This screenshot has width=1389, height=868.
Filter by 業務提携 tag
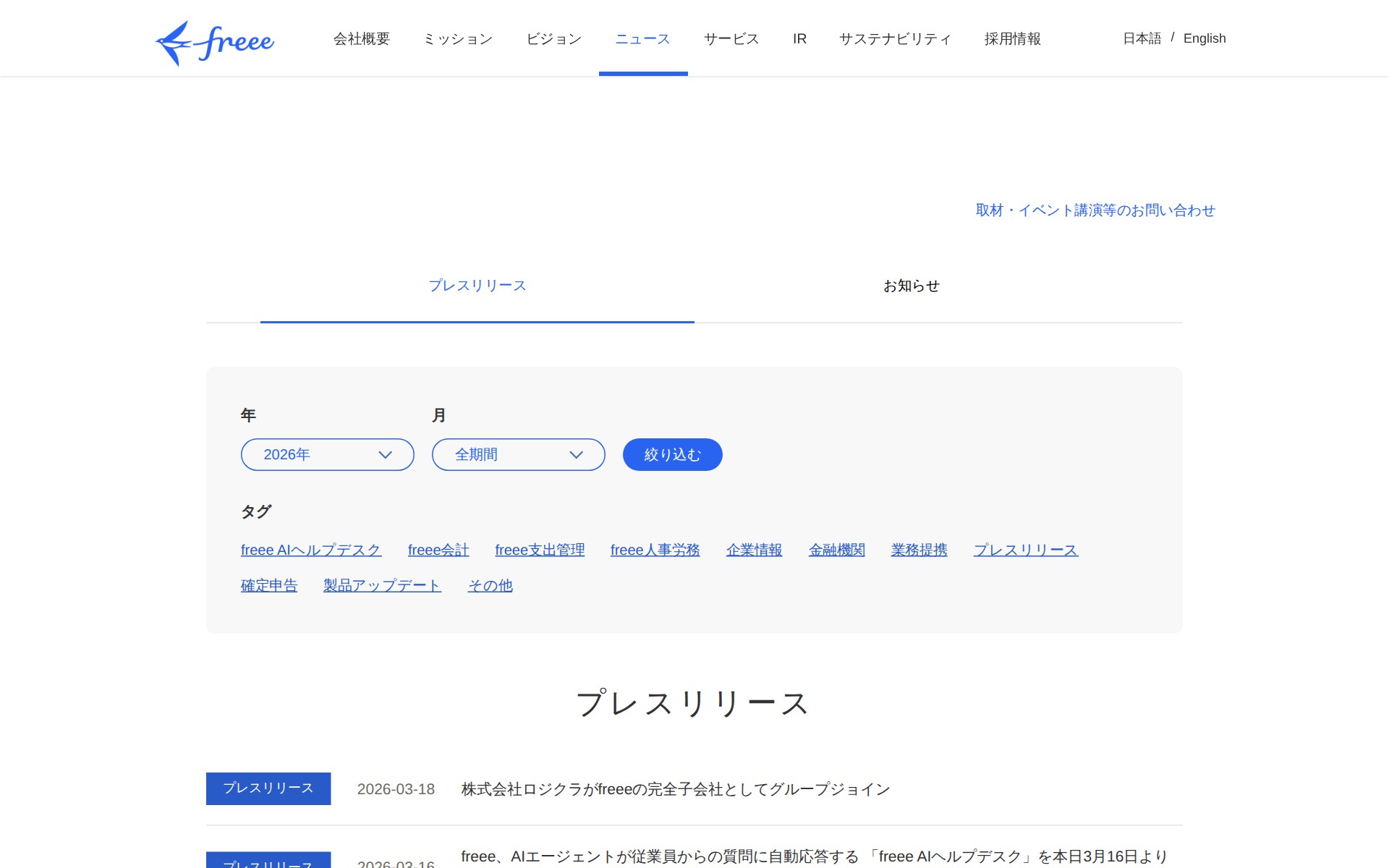(919, 550)
